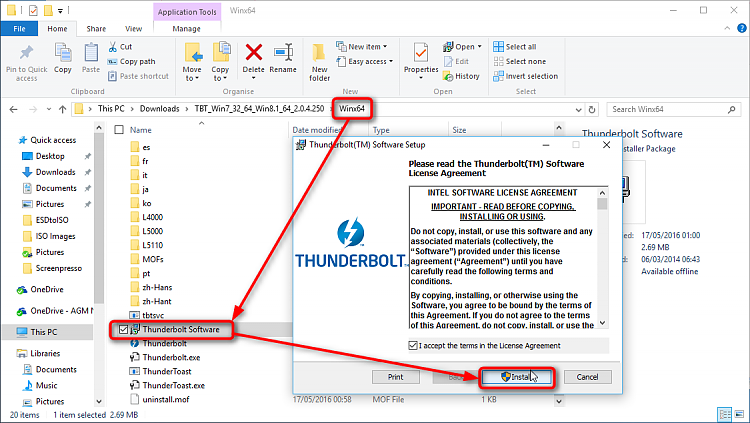Select Libraries in navigation pane

45,354
